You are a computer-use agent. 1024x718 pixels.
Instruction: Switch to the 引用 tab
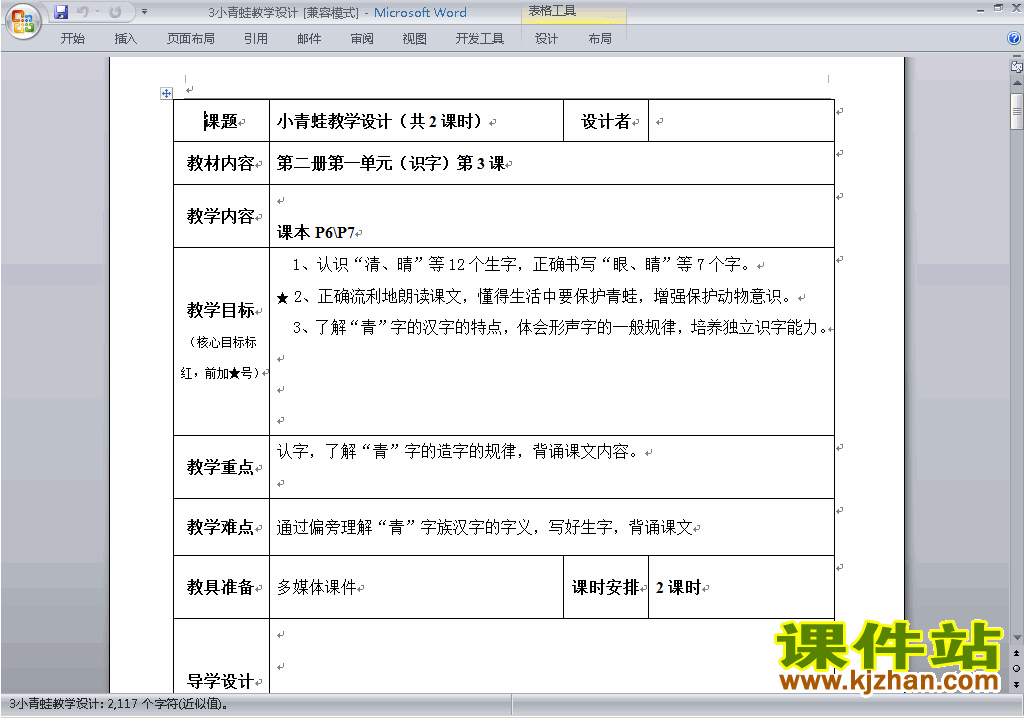(x=256, y=39)
